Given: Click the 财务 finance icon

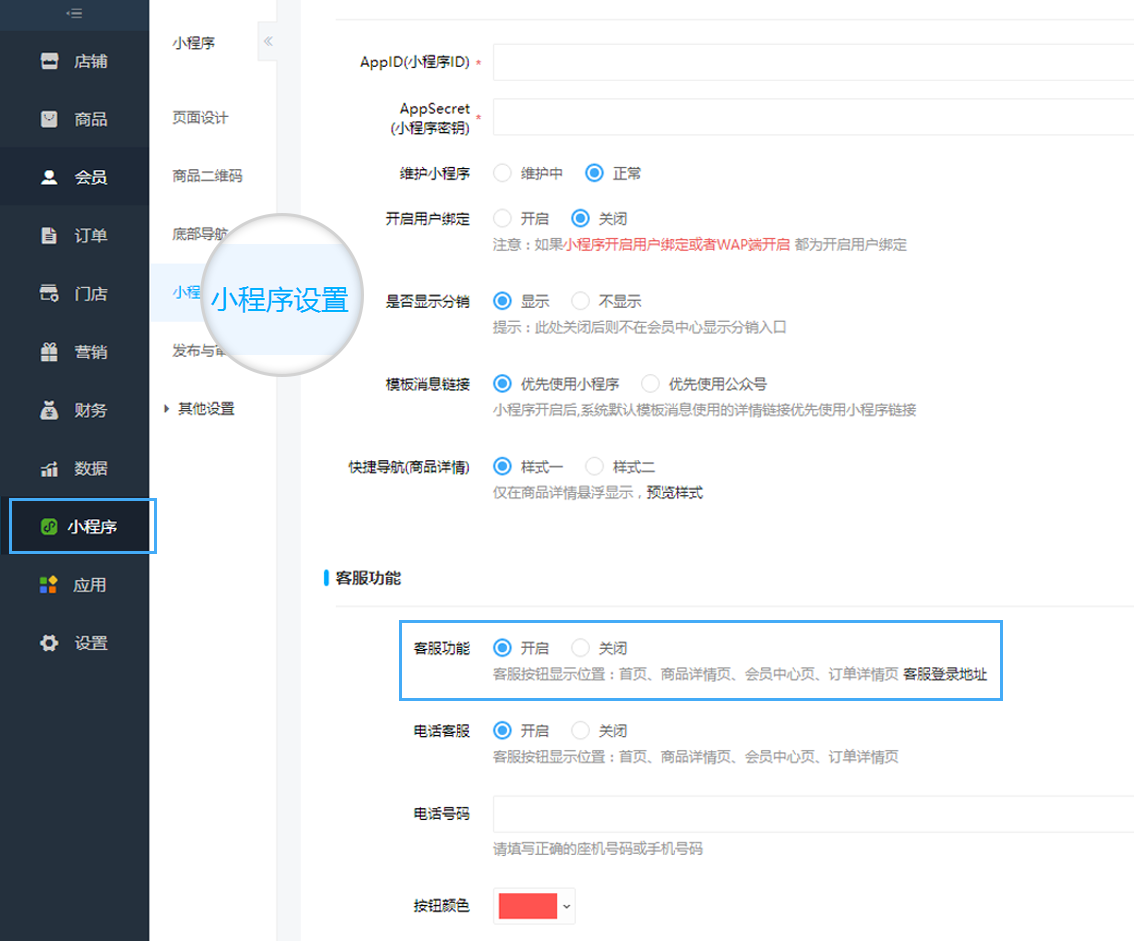Looking at the screenshot, I should coord(47,410).
